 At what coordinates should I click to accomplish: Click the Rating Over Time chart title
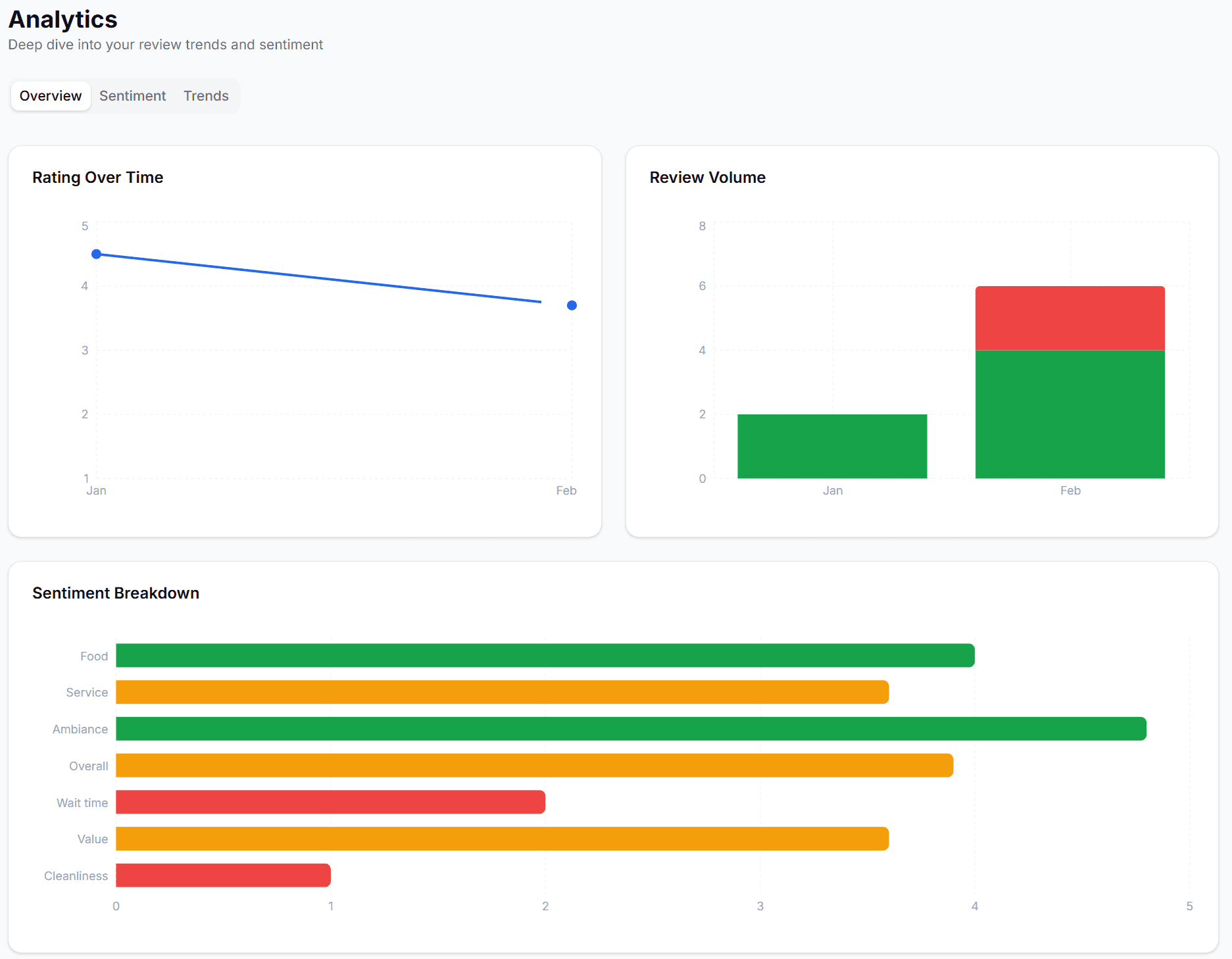(97, 177)
